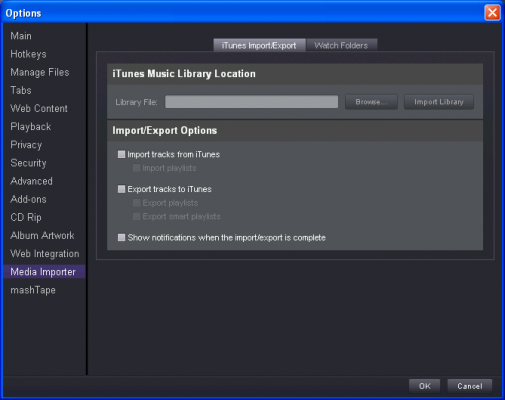The width and height of the screenshot is (505, 400).
Task: Open Playback settings
Action: pos(31,126)
